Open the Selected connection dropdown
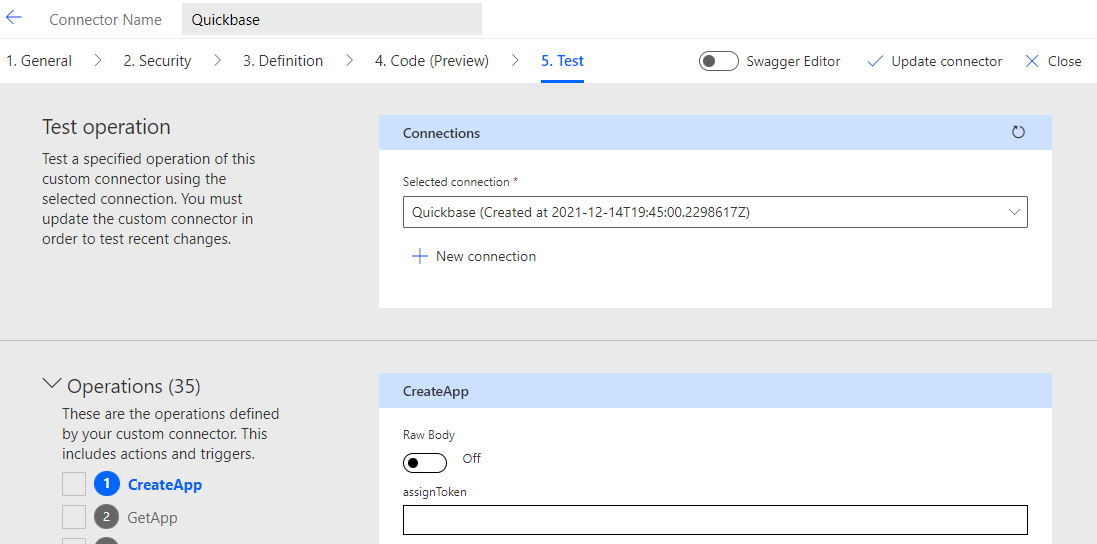 [715, 212]
